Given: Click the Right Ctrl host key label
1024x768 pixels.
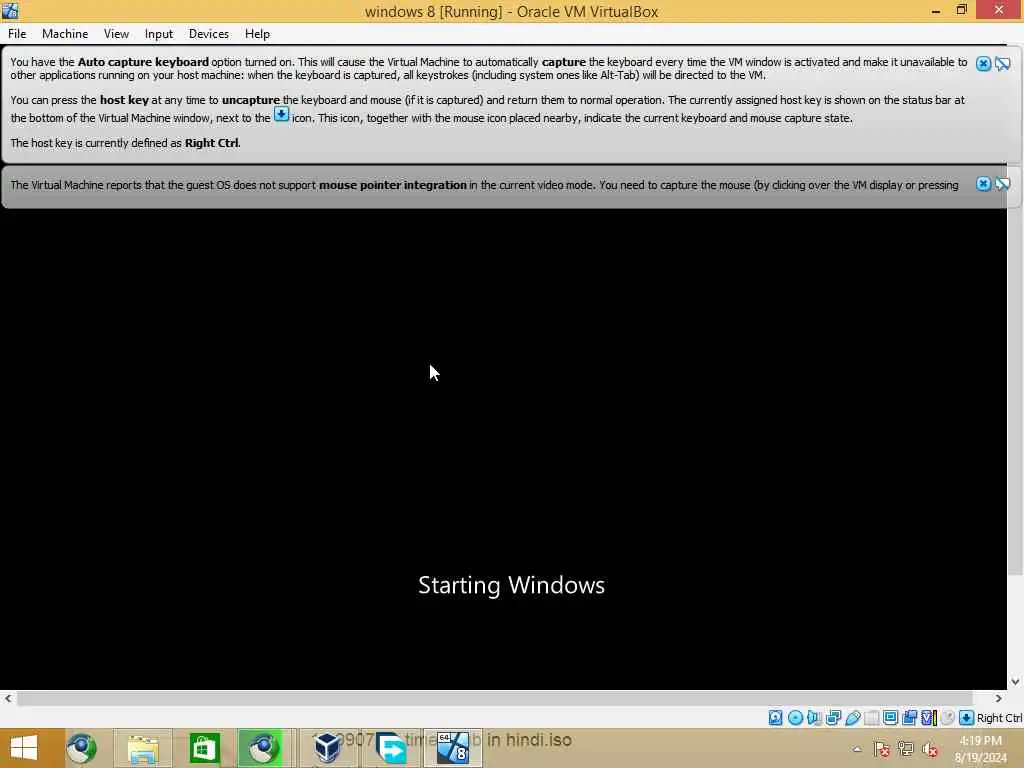Looking at the screenshot, I should [1000, 718].
